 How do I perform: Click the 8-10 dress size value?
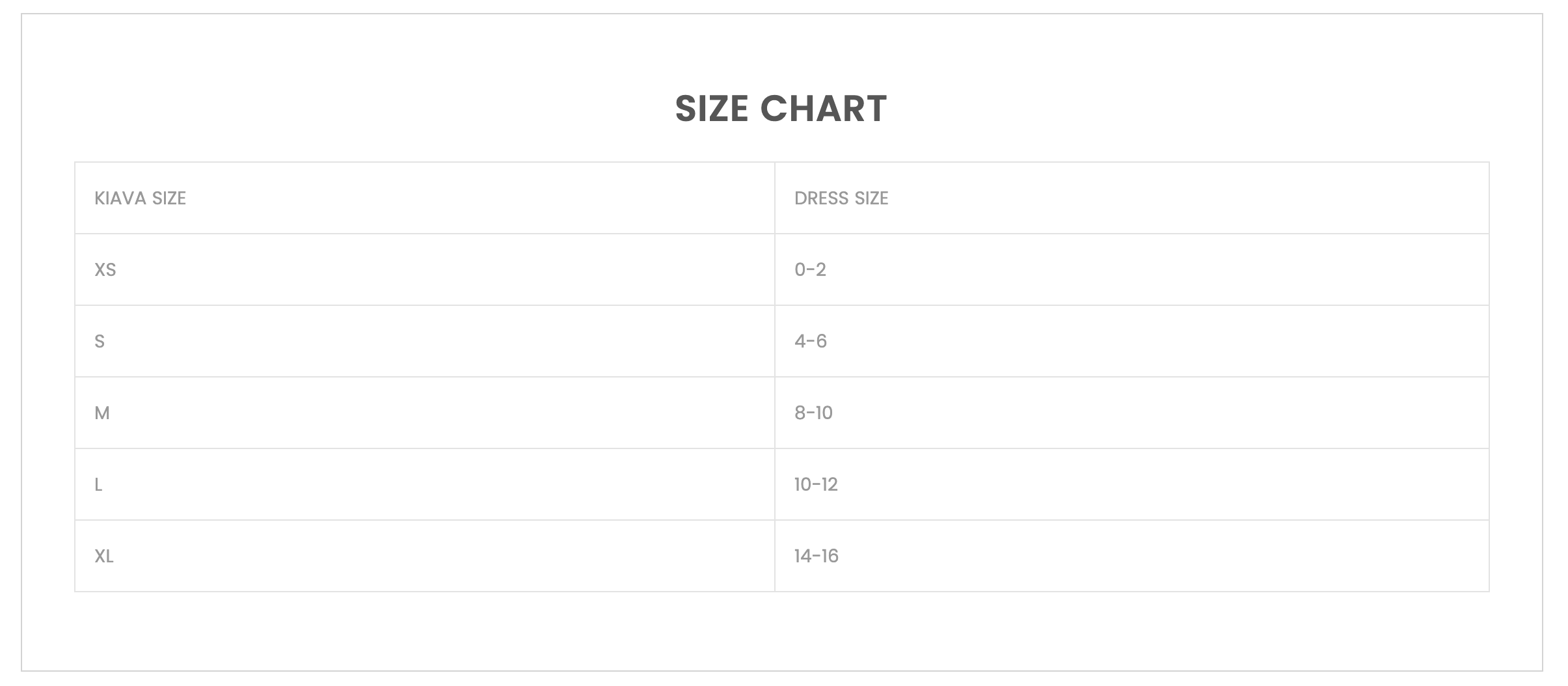click(x=813, y=413)
